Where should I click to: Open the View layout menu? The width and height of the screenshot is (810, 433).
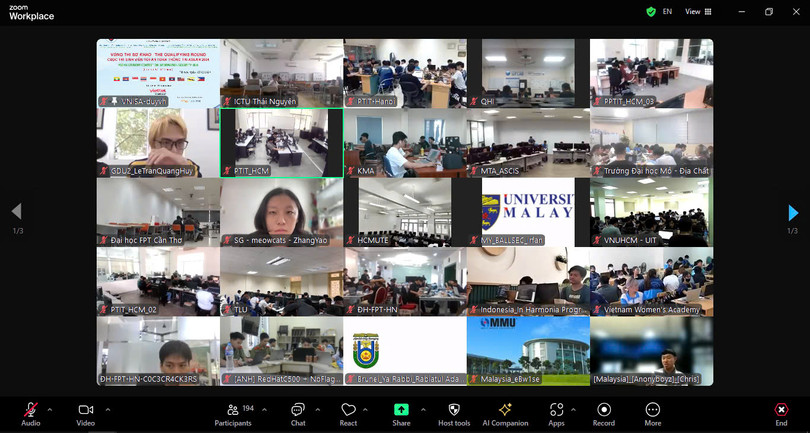pos(698,12)
